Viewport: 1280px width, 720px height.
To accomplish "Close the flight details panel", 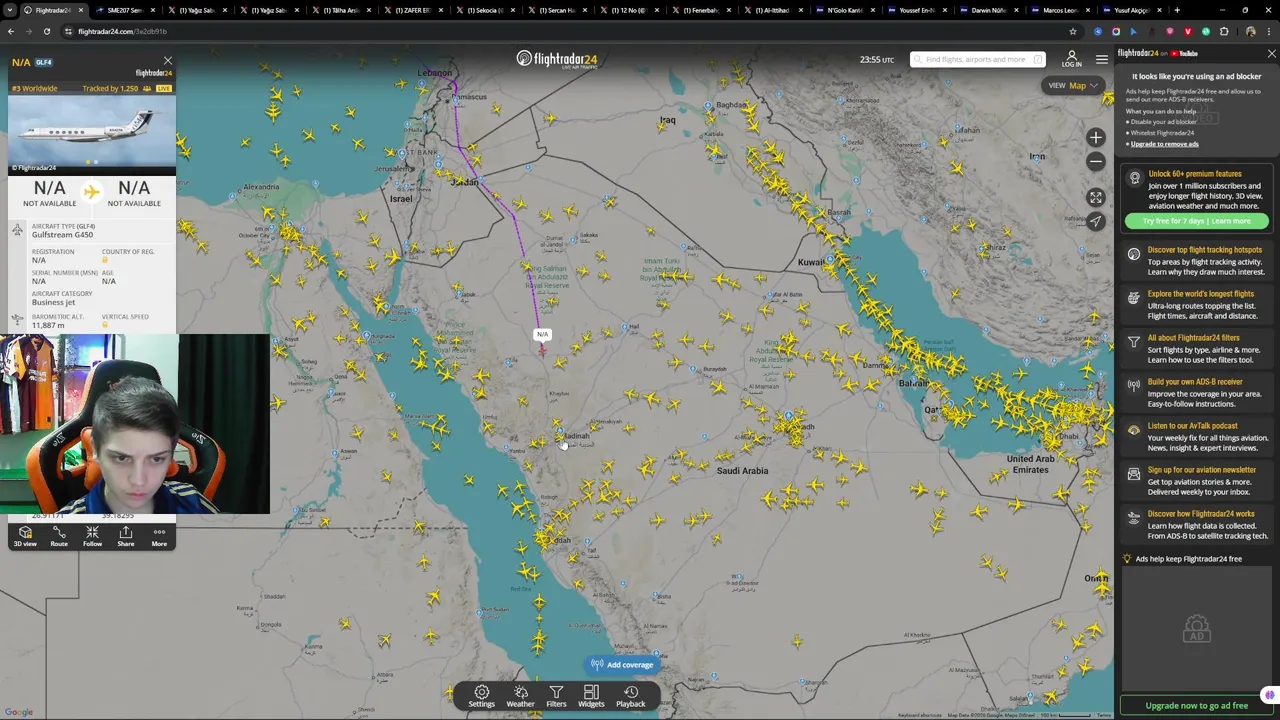I will (167, 61).
